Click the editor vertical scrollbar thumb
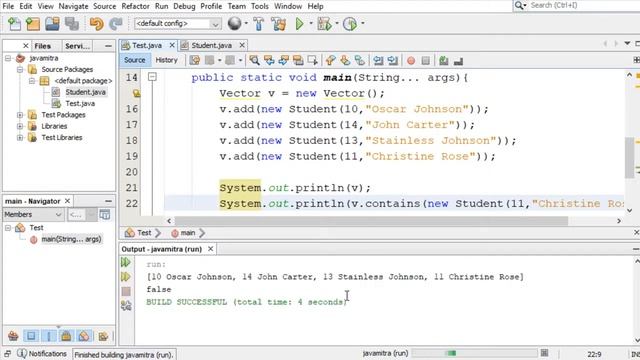 tap(630, 158)
